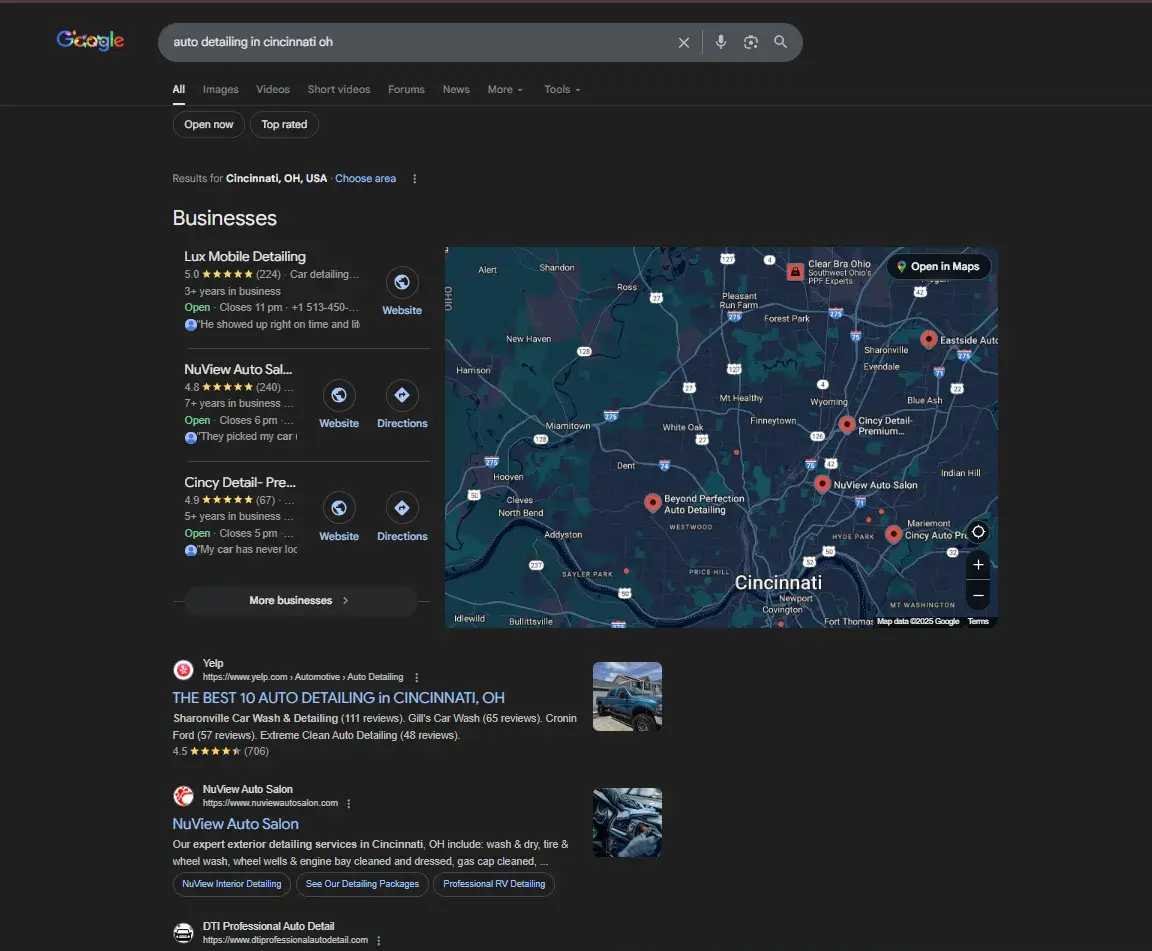Clear the search query with X icon
Screen dimensions: 1152x951
[x=684, y=43]
